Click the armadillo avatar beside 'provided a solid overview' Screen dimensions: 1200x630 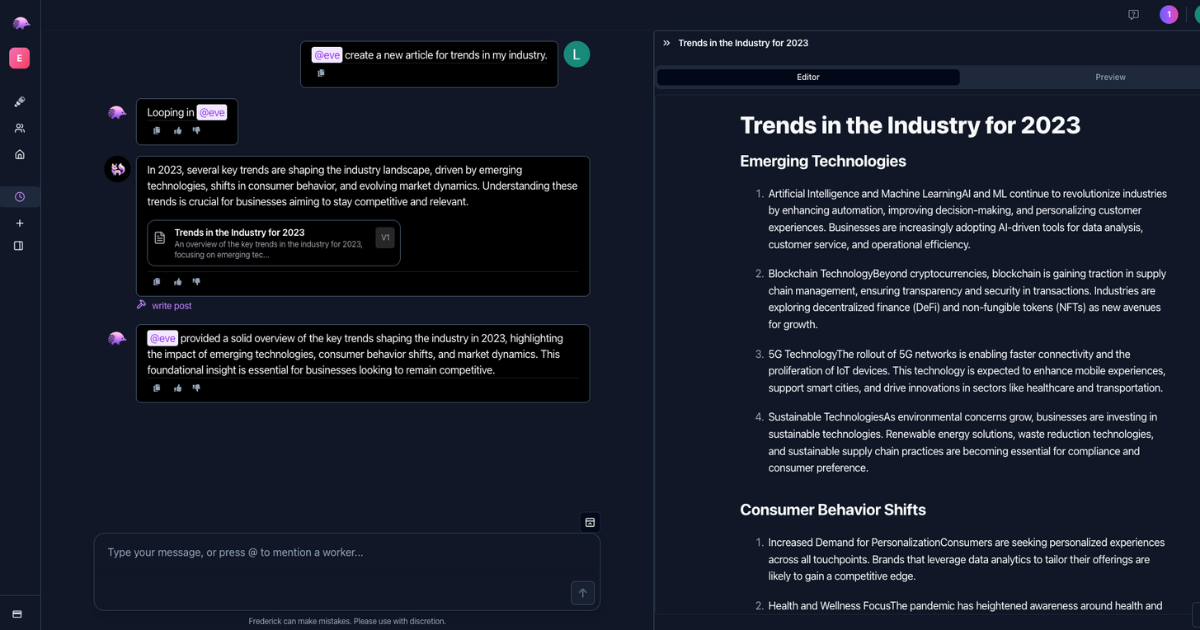[118, 339]
